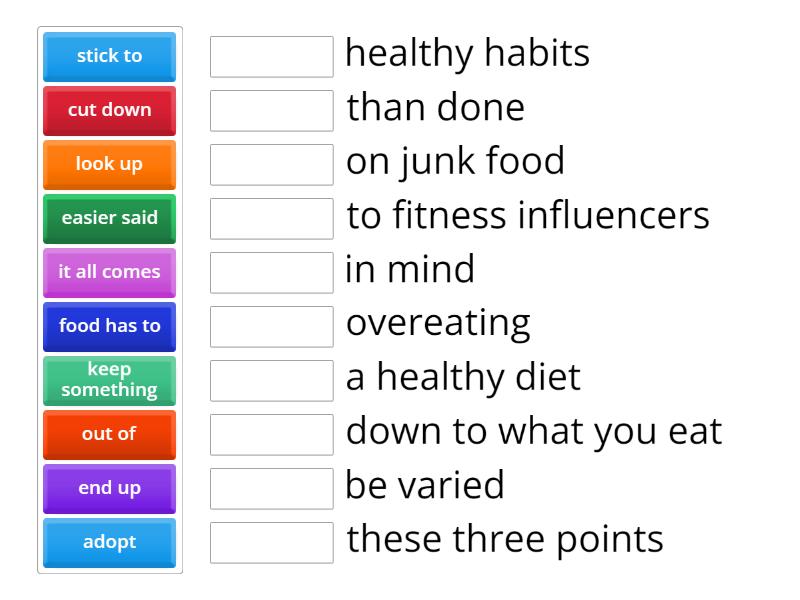The height and width of the screenshot is (600, 800).
Task: Click the blank box beside 'in mind'
Action: [x=271, y=273]
